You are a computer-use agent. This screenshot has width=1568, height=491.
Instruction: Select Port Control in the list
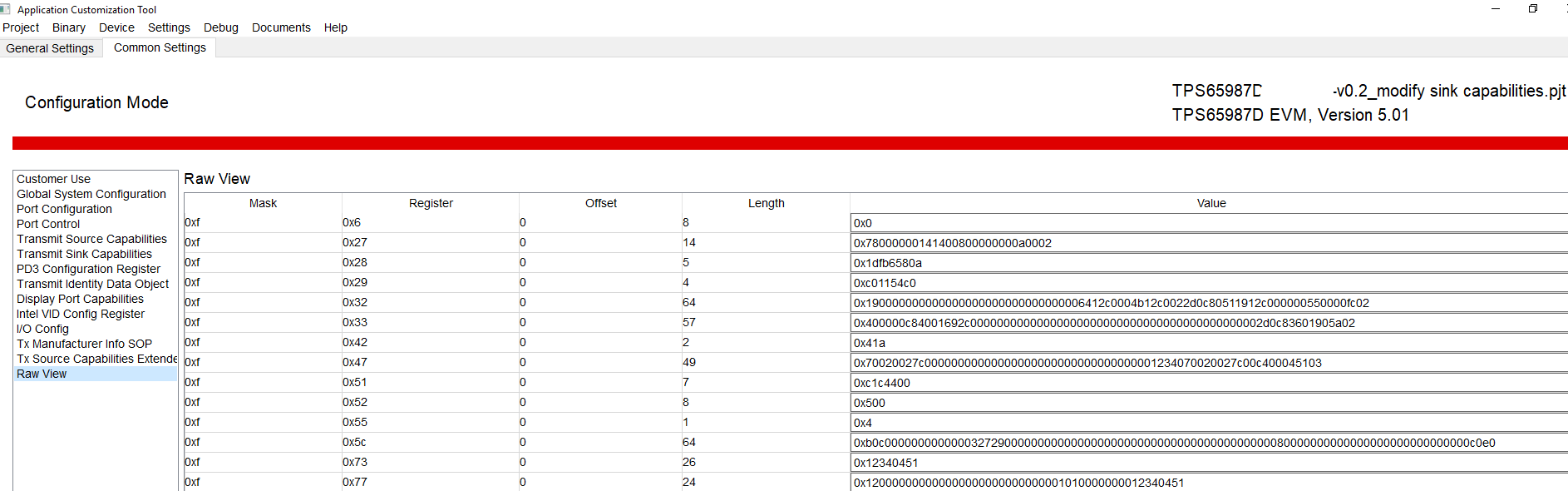pyautogui.click(x=96, y=224)
